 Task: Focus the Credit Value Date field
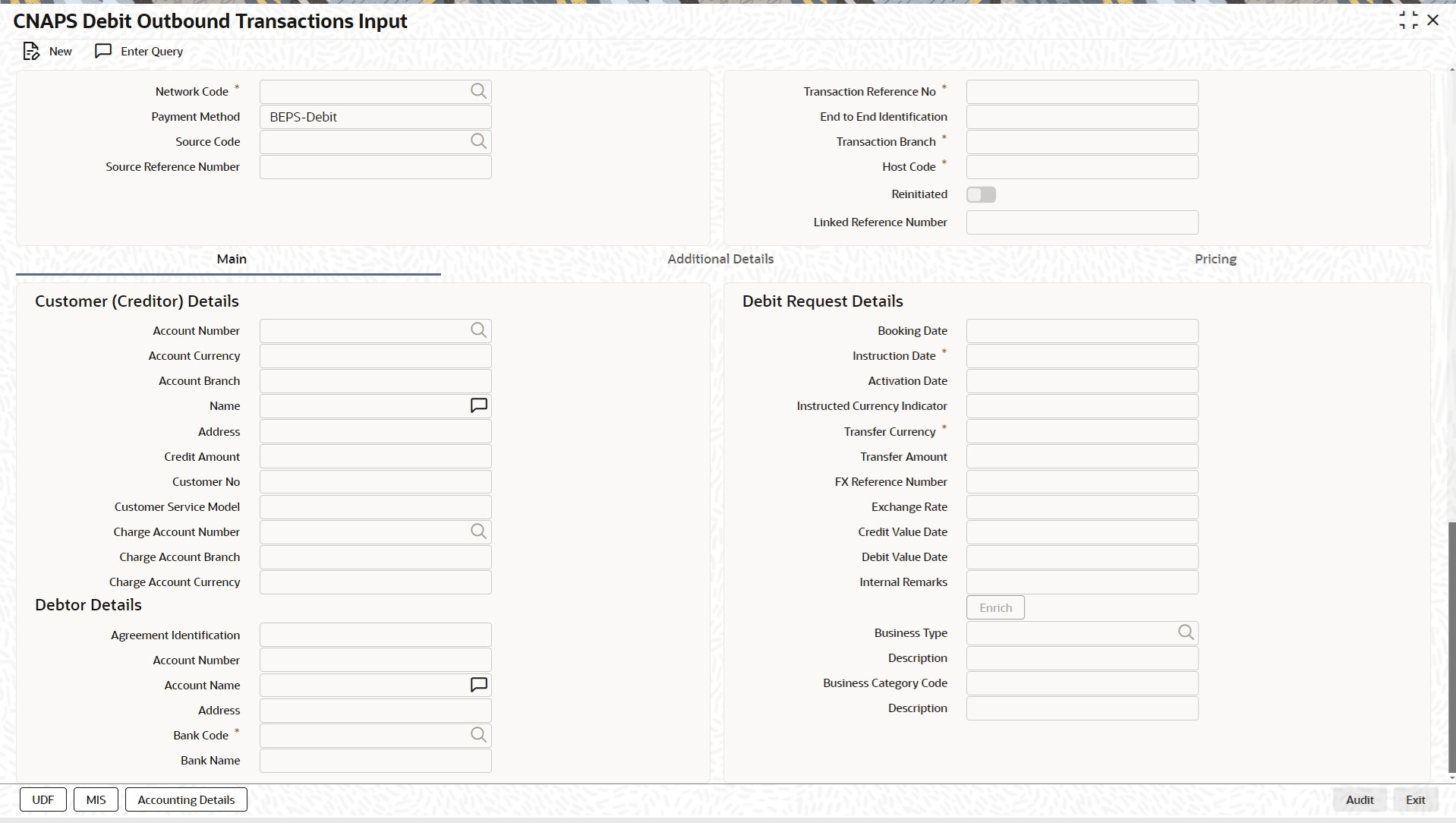(1083, 532)
